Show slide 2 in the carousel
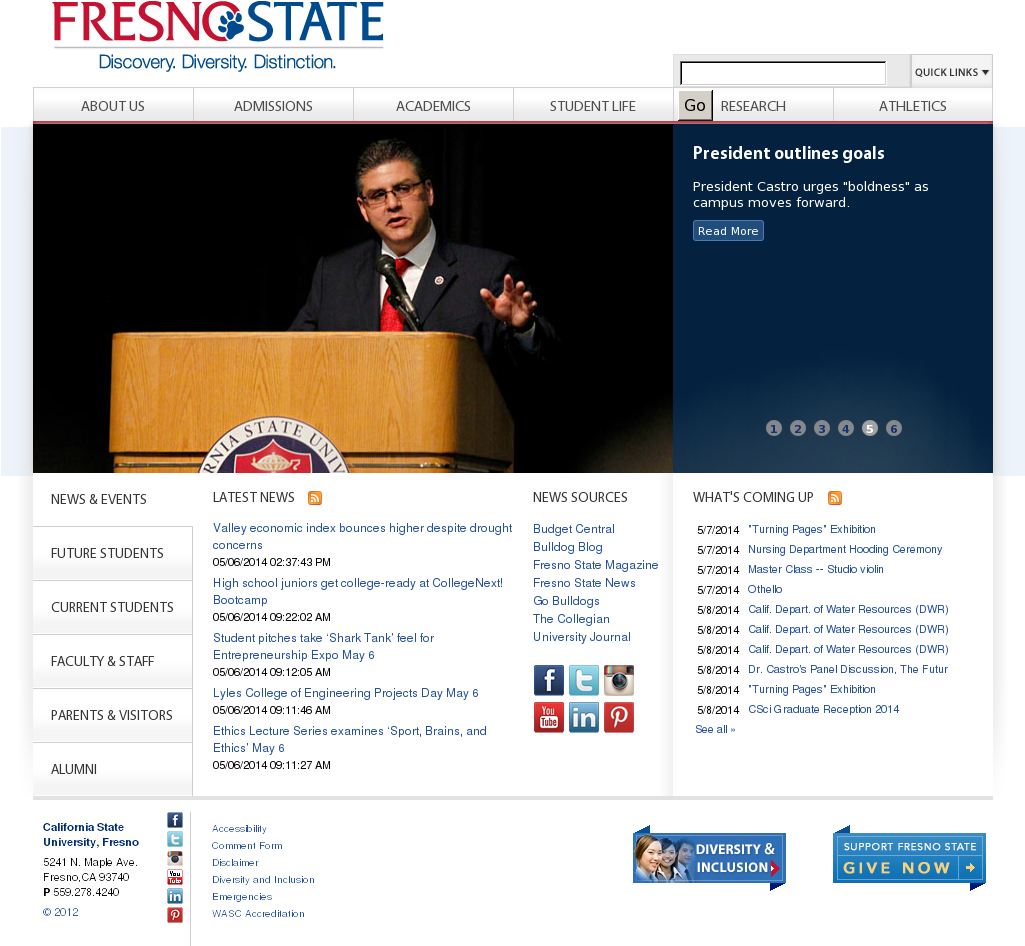This screenshot has width=1025, height=946. 798,428
